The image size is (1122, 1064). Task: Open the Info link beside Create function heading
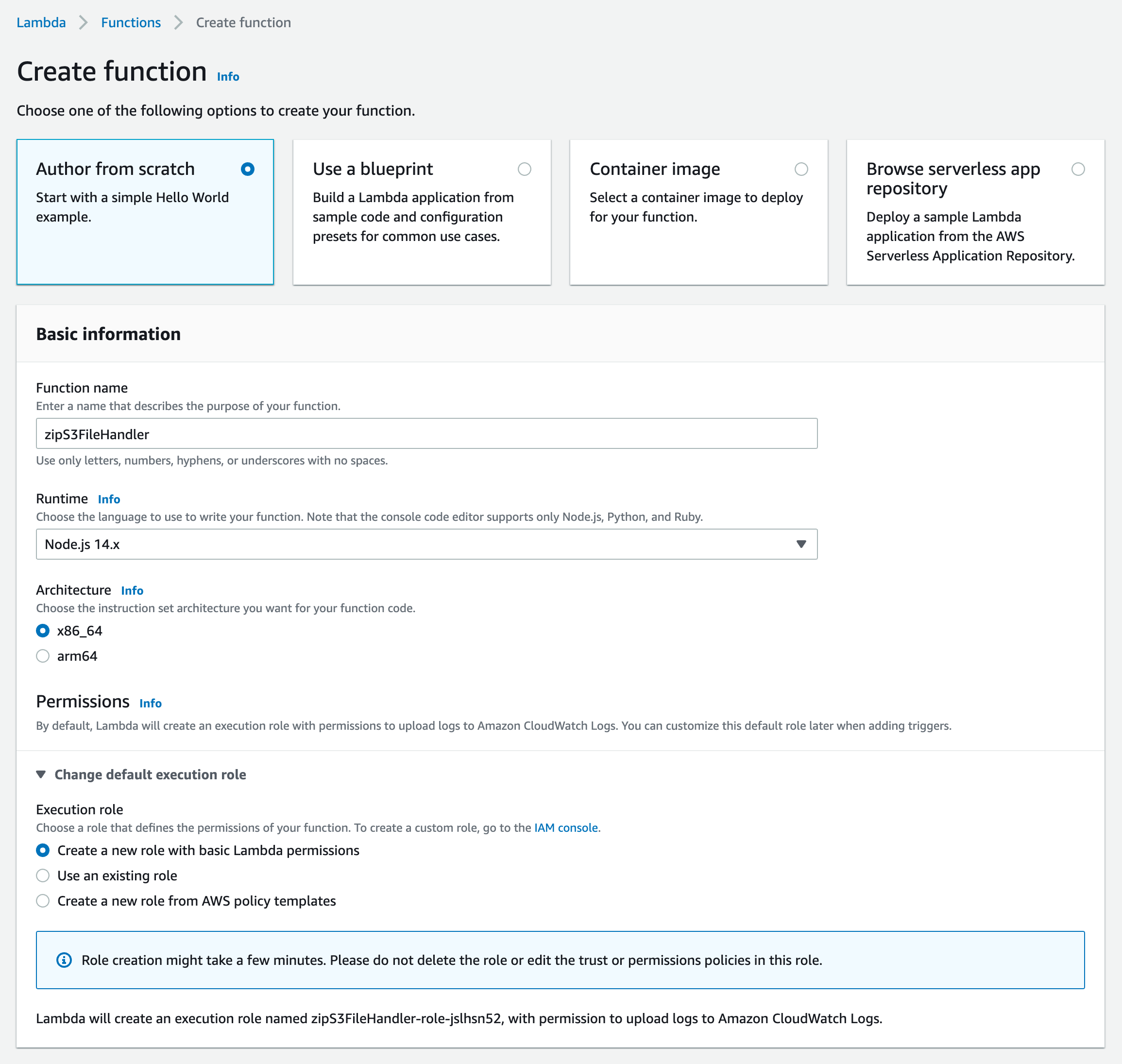pos(227,76)
